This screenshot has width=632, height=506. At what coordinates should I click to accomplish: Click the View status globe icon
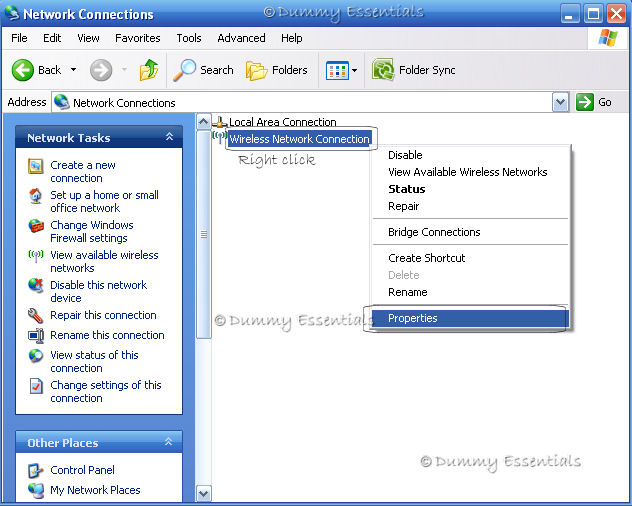[x=36, y=356]
